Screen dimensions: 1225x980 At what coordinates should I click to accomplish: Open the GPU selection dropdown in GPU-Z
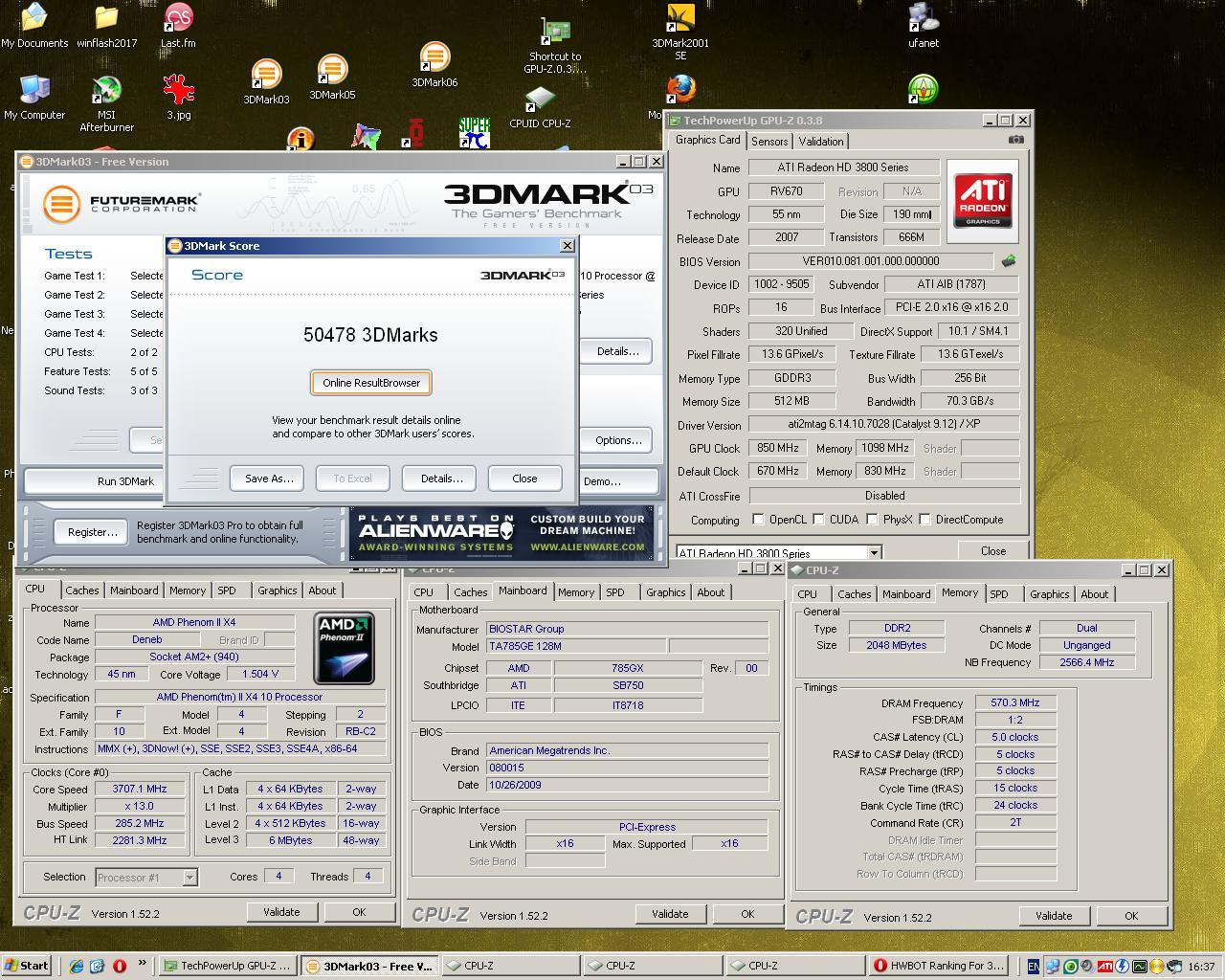(x=873, y=553)
